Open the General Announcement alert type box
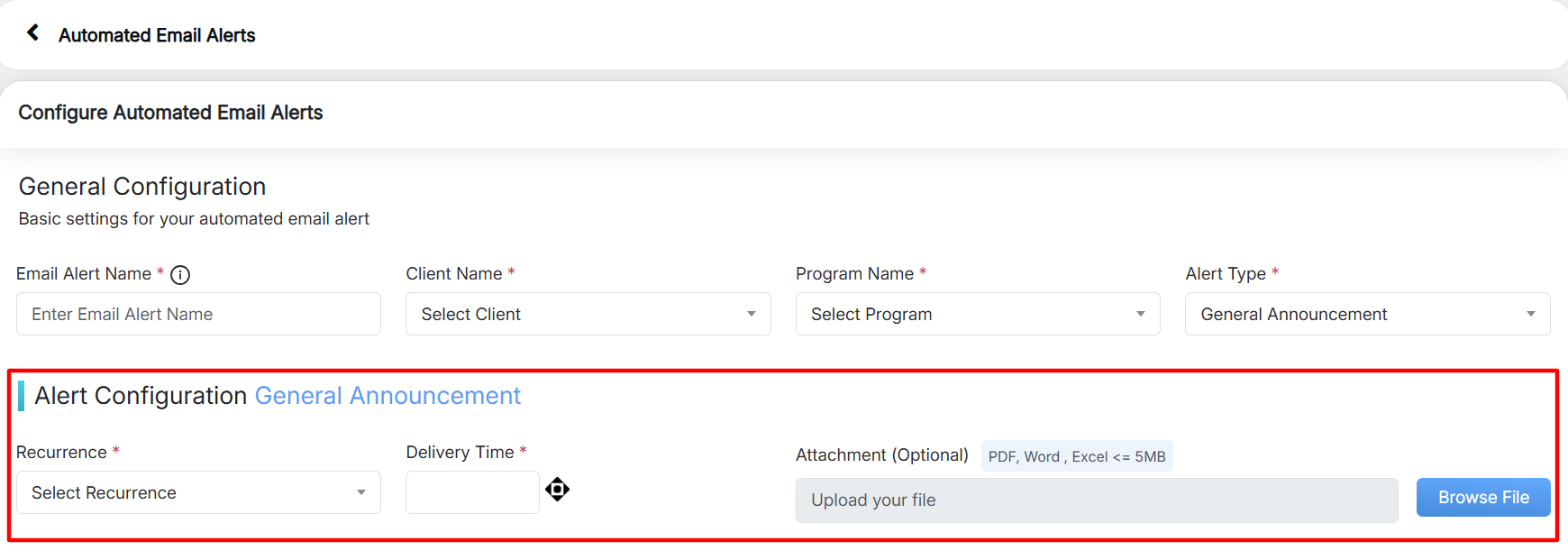The height and width of the screenshot is (560, 1568). coord(1352,314)
